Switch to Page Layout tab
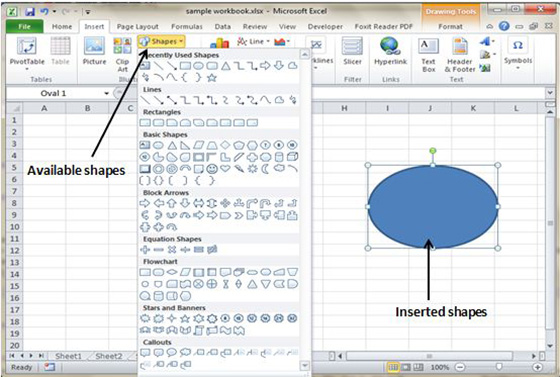The image size is (560, 377). point(138,27)
